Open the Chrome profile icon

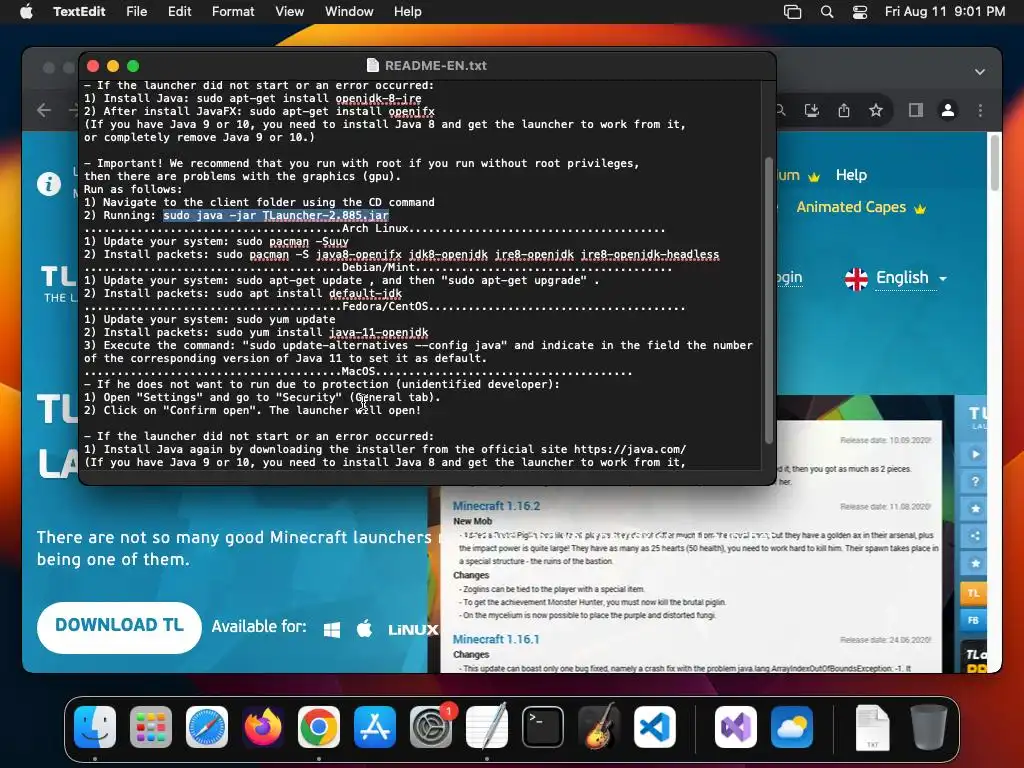[948, 110]
